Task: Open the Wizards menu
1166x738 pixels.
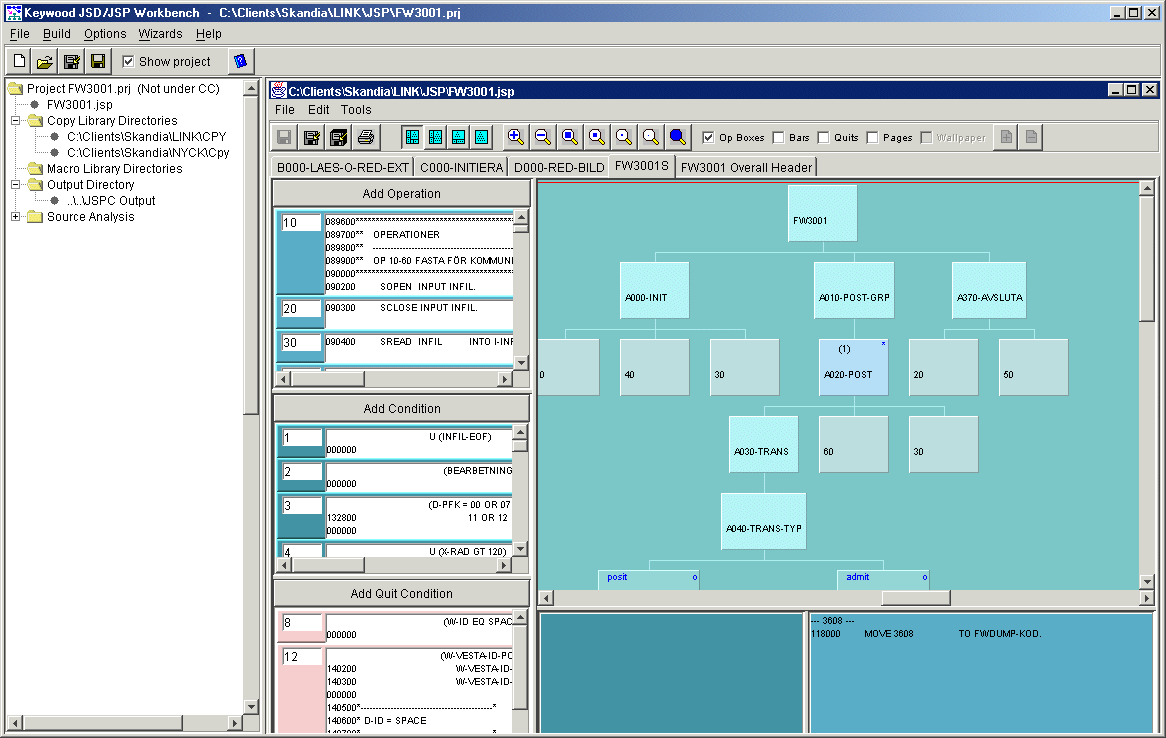Action: click(160, 34)
